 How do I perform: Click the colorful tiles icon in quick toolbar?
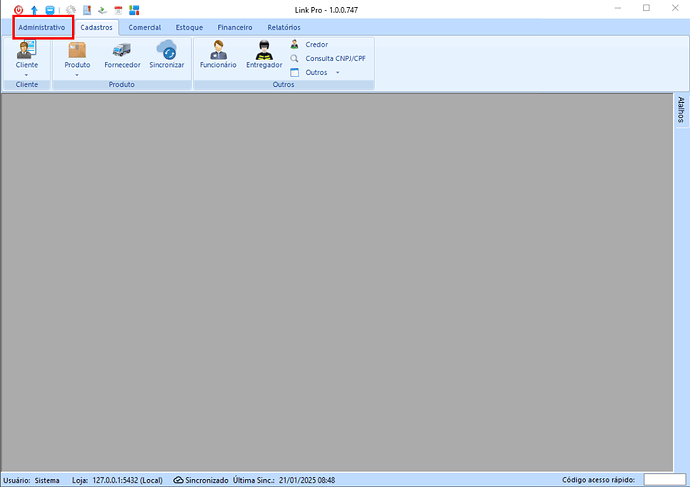[134, 9]
